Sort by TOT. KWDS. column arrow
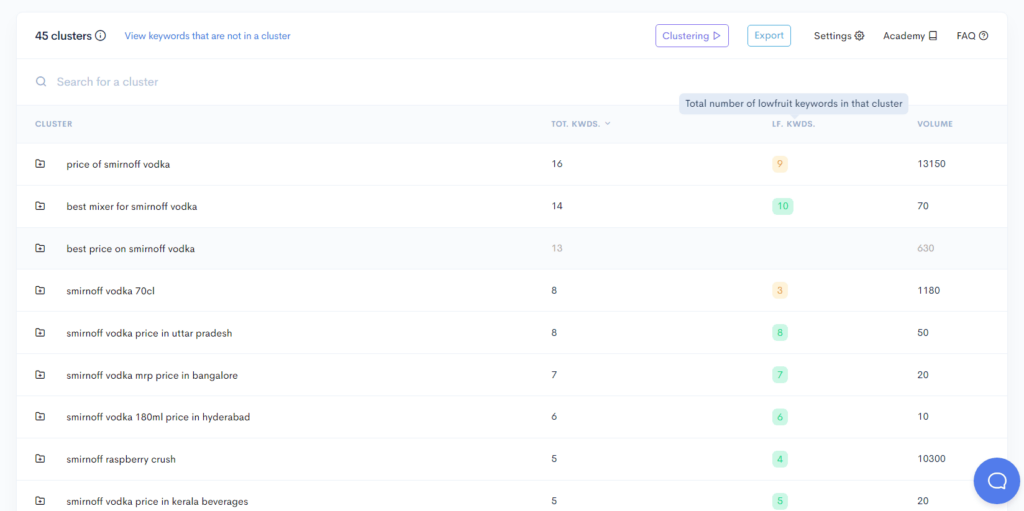Screen dimensions: 1024x511 point(608,124)
